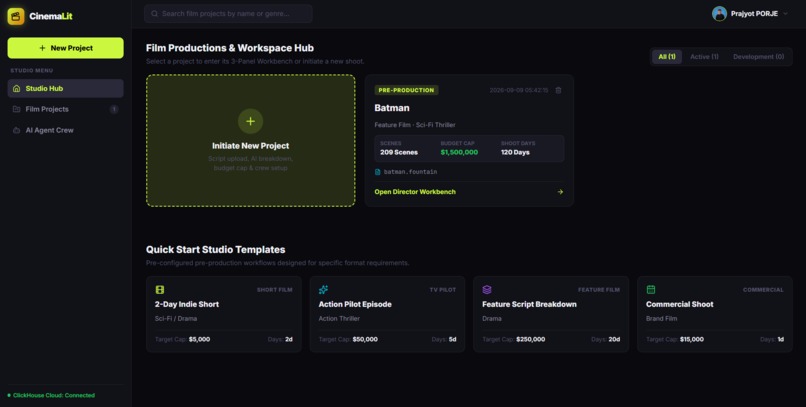Click the Film Projects count badge
The height and width of the screenshot is (407, 806).
click(114, 109)
